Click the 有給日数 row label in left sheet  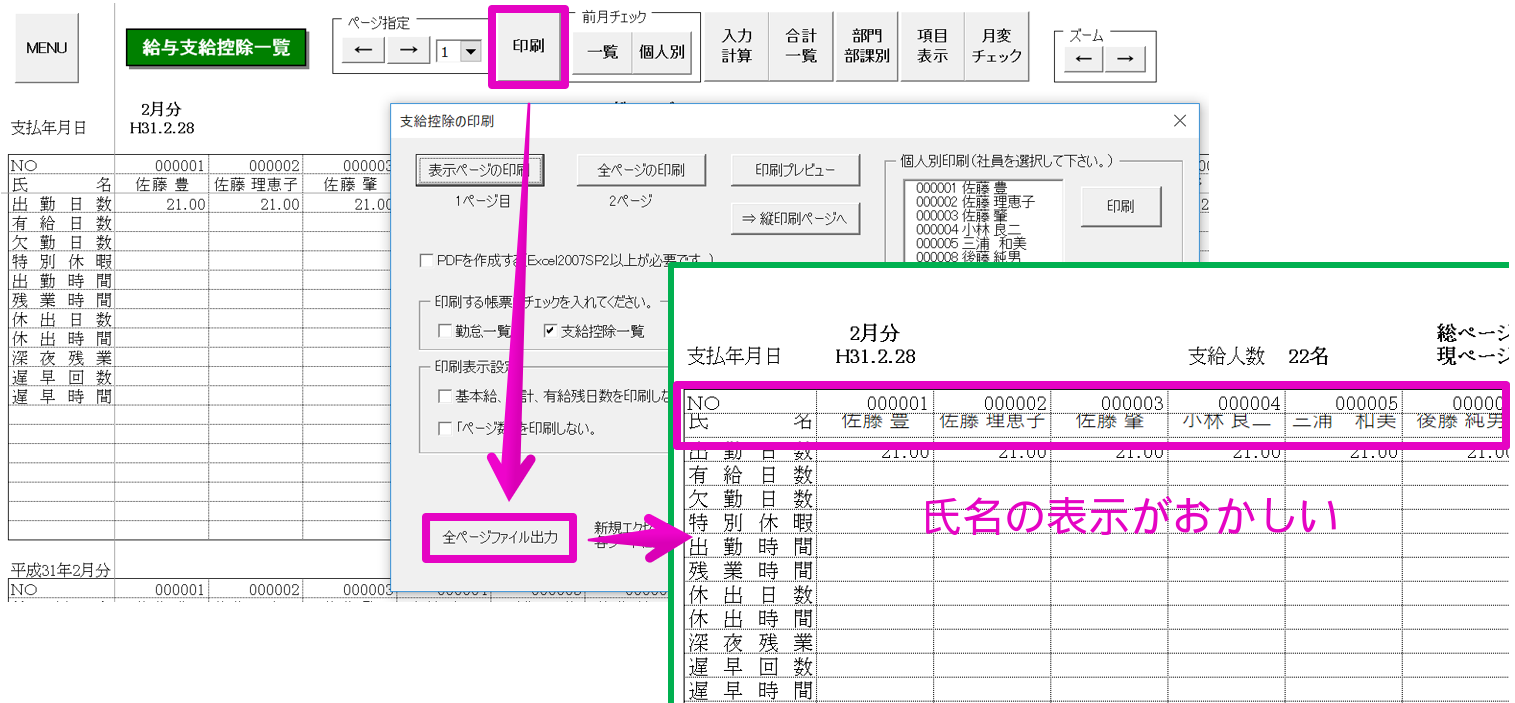(x=61, y=223)
